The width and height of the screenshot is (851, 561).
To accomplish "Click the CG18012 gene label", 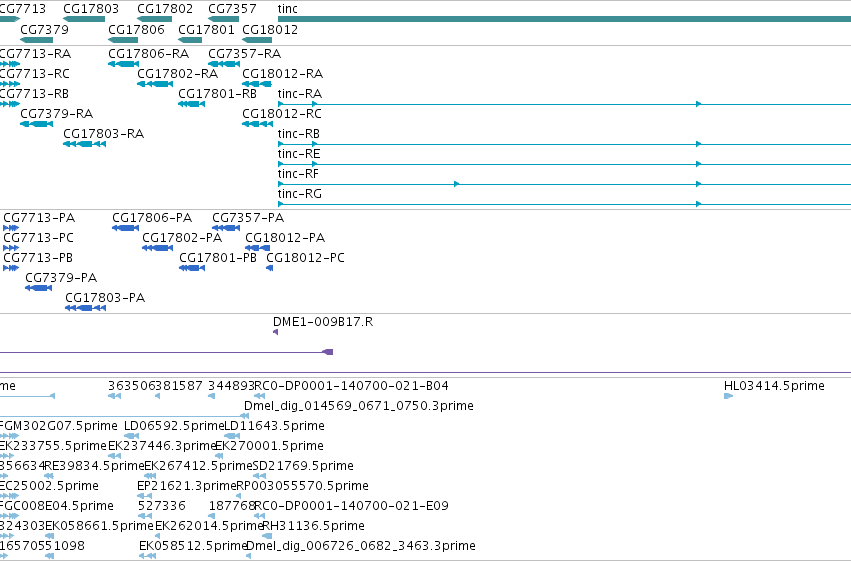I will 270,29.
